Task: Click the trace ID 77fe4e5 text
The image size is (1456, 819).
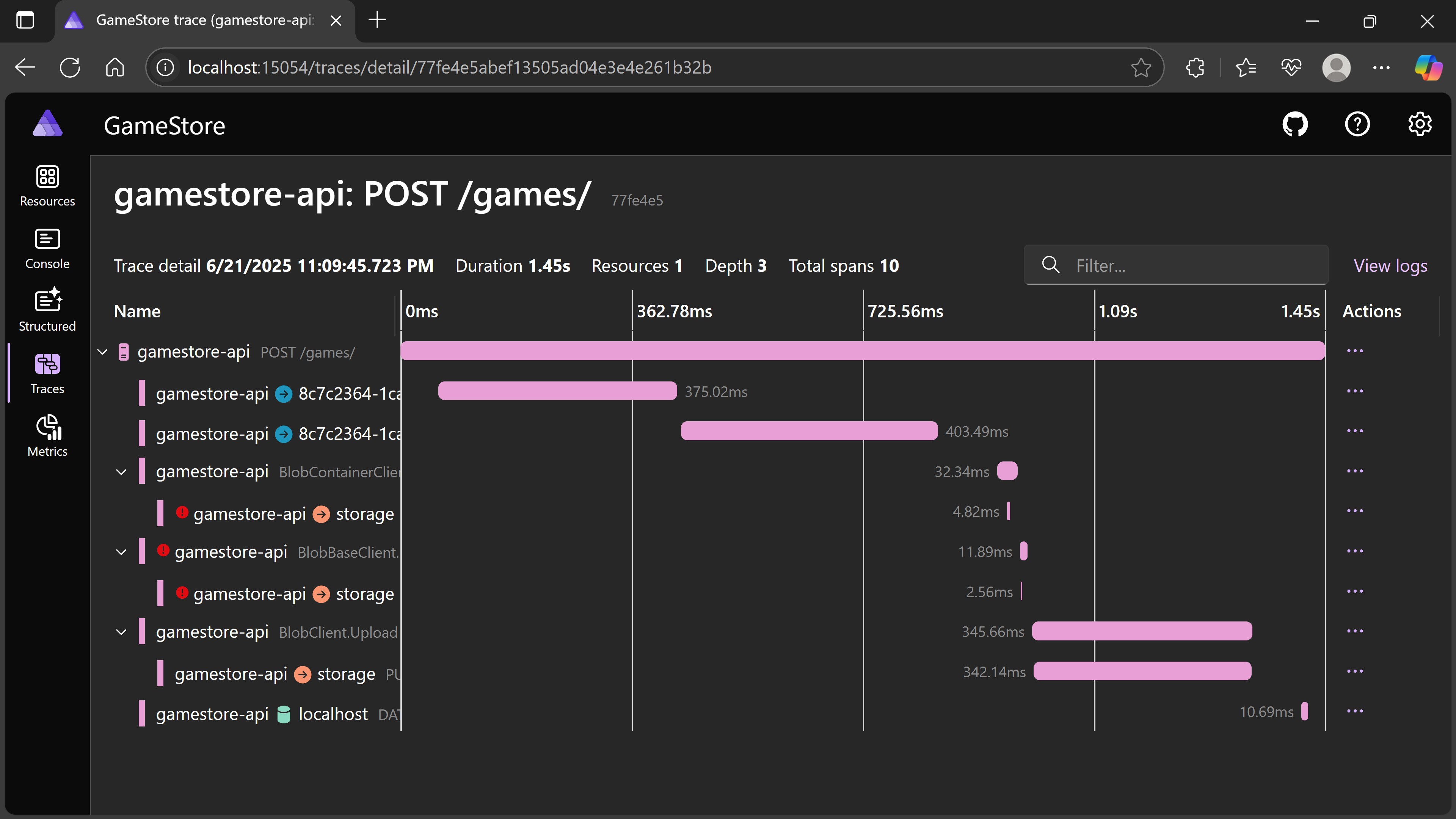Action: (637, 200)
